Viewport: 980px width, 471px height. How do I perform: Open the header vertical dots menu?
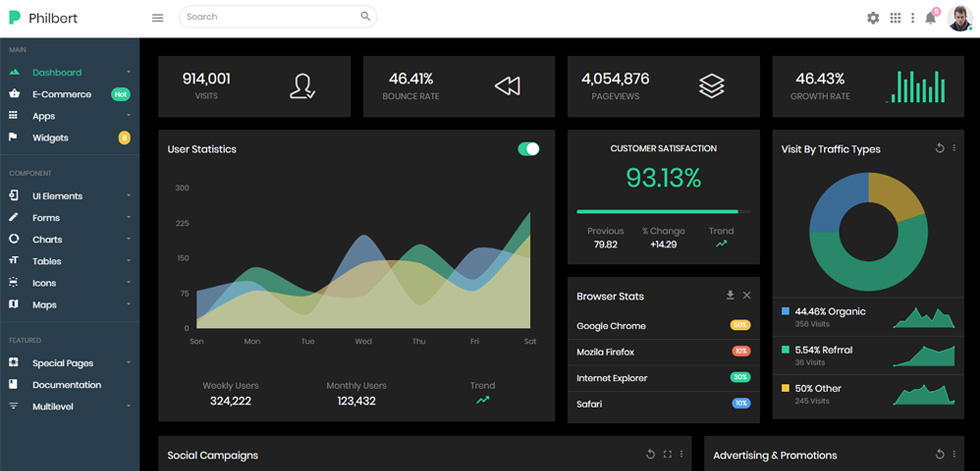coord(912,18)
